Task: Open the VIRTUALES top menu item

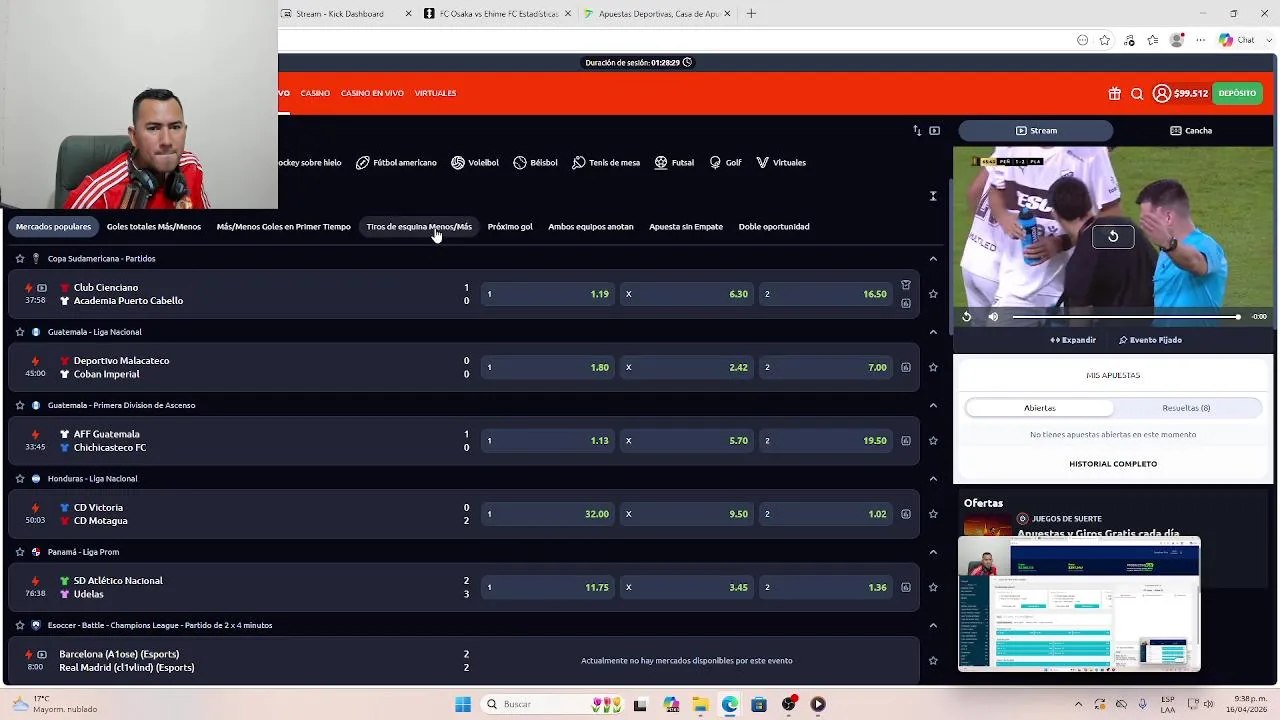Action: [x=435, y=93]
